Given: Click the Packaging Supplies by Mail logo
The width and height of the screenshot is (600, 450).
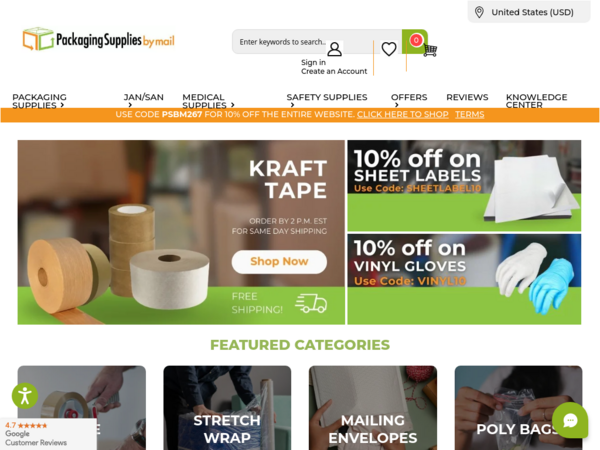Looking at the screenshot, I should point(98,39).
